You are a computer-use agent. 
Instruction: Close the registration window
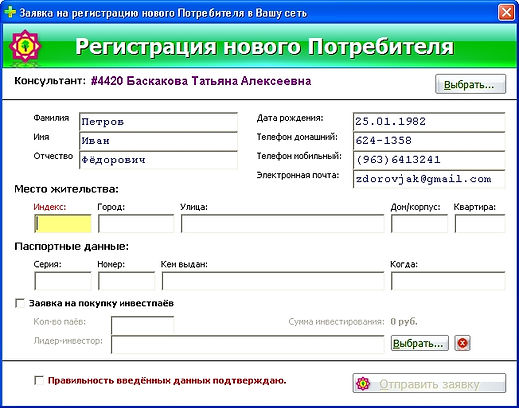pos(506,13)
